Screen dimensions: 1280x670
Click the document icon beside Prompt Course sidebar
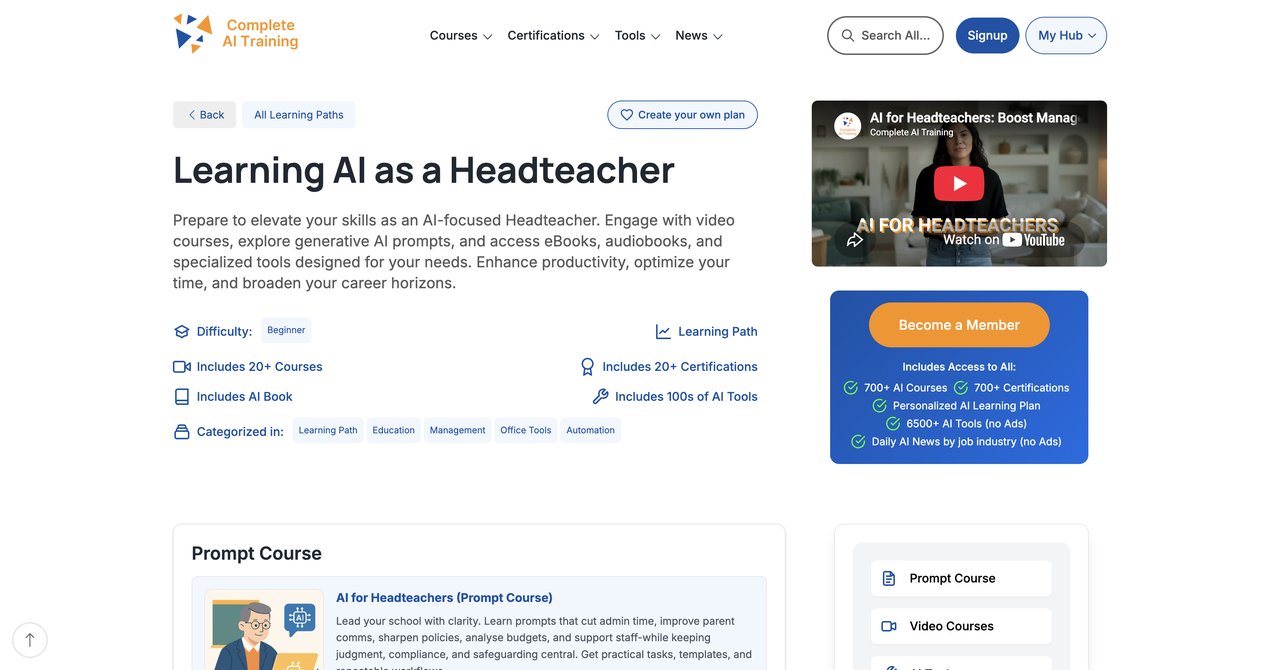[889, 578]
